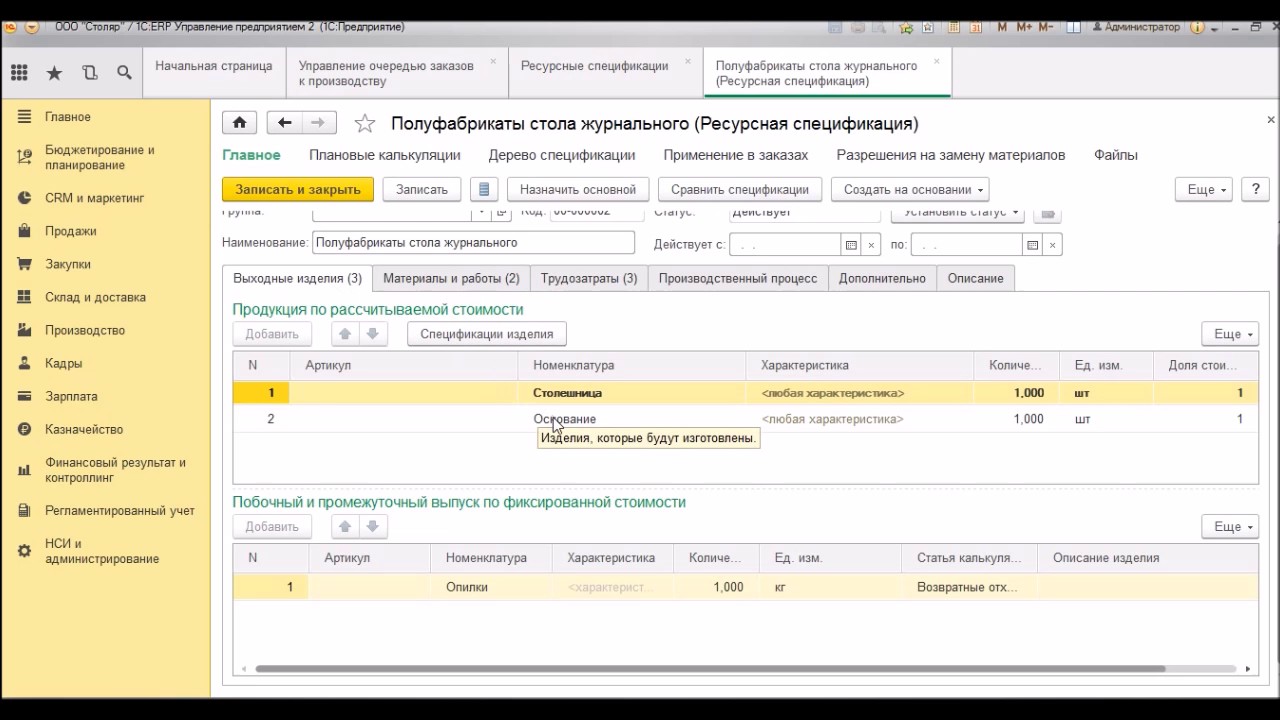Click the bottom horizontal scrollbar
The width and height of the screenshot is (1280, 720).
tap(710, 668)
